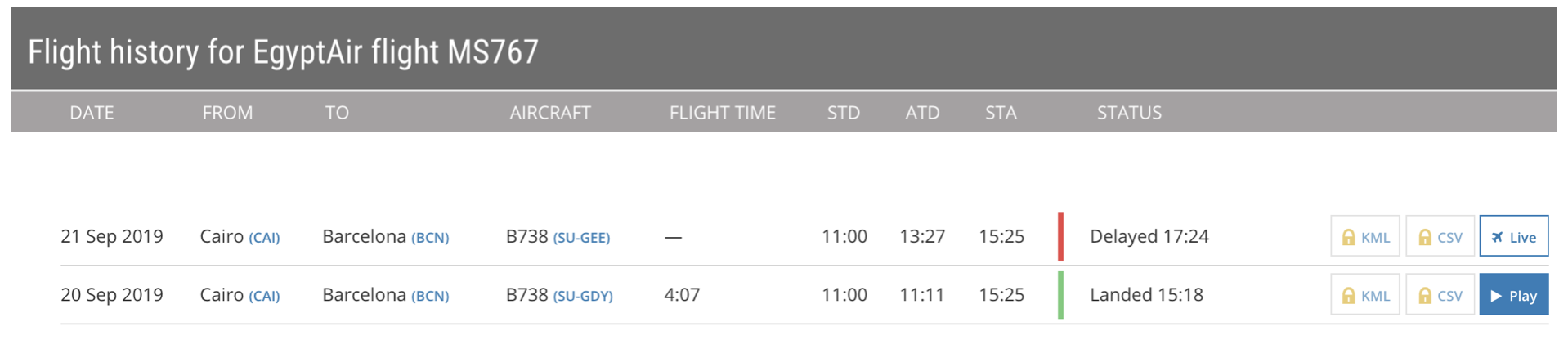Click the Landed 15:18 status text
This screenshot has width=1568, height=340.
[x=1146, y=294]
